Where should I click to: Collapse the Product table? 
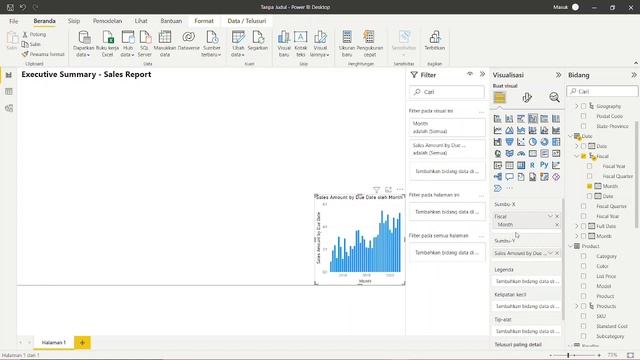point(571,246)
